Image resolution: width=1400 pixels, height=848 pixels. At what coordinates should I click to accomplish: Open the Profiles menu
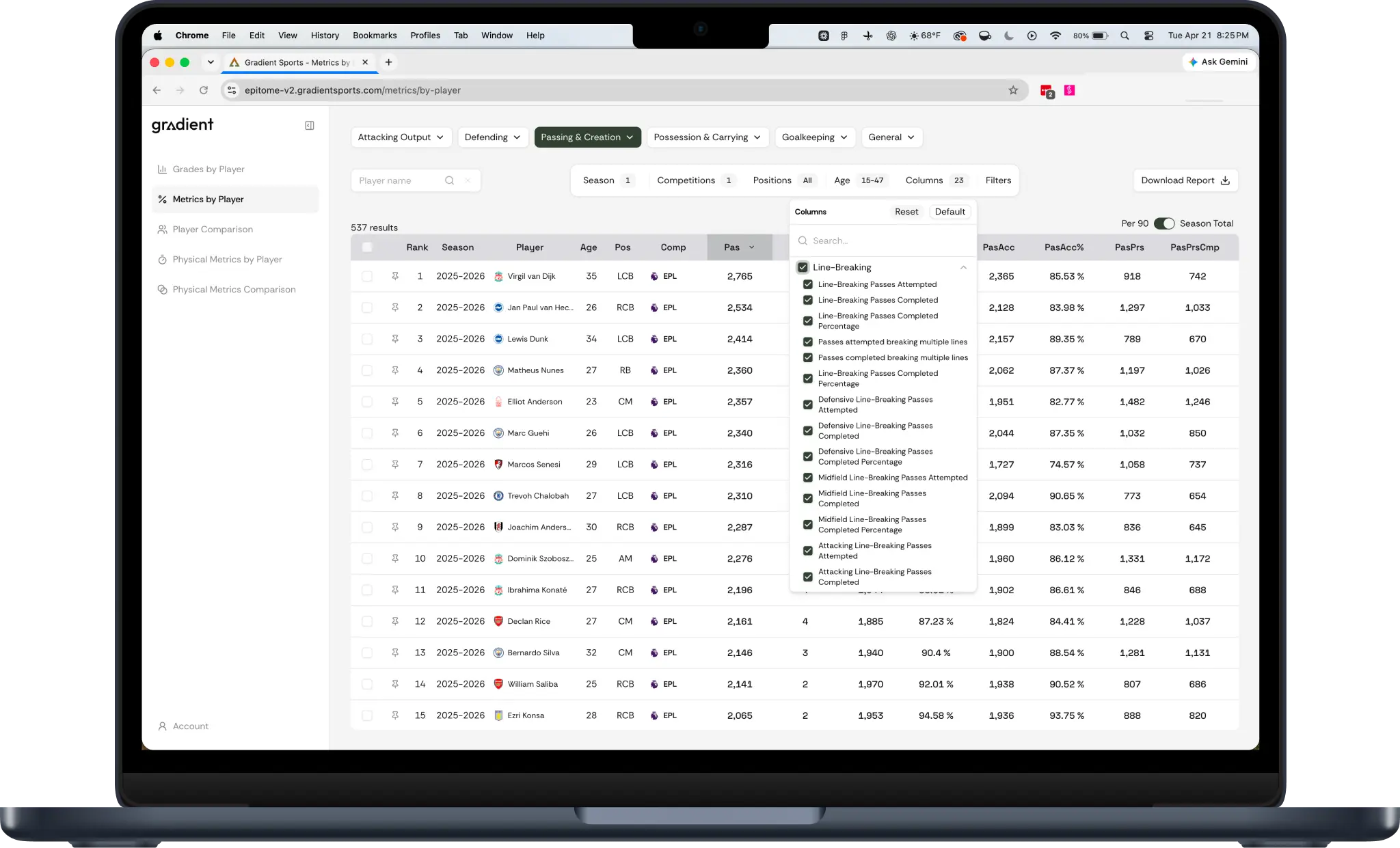(425, 36)
